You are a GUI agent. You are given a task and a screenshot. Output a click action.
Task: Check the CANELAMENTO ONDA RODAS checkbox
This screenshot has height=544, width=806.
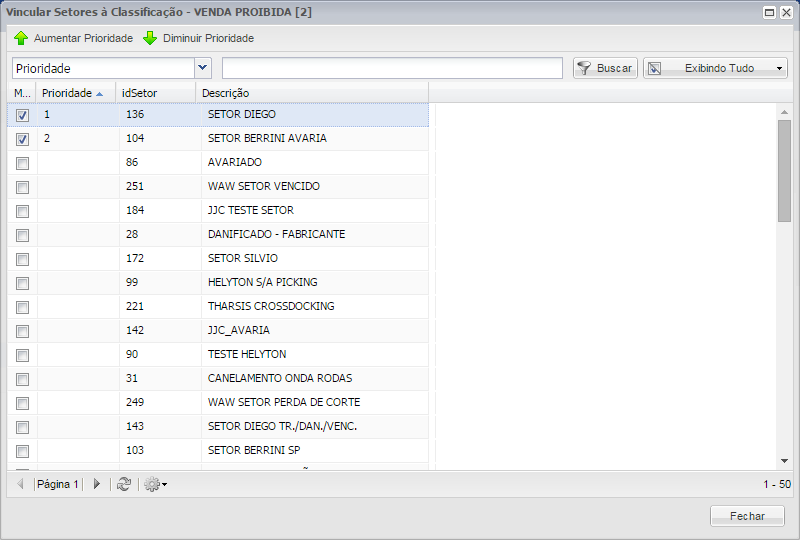pyautogui.click(x=22, y=379)
